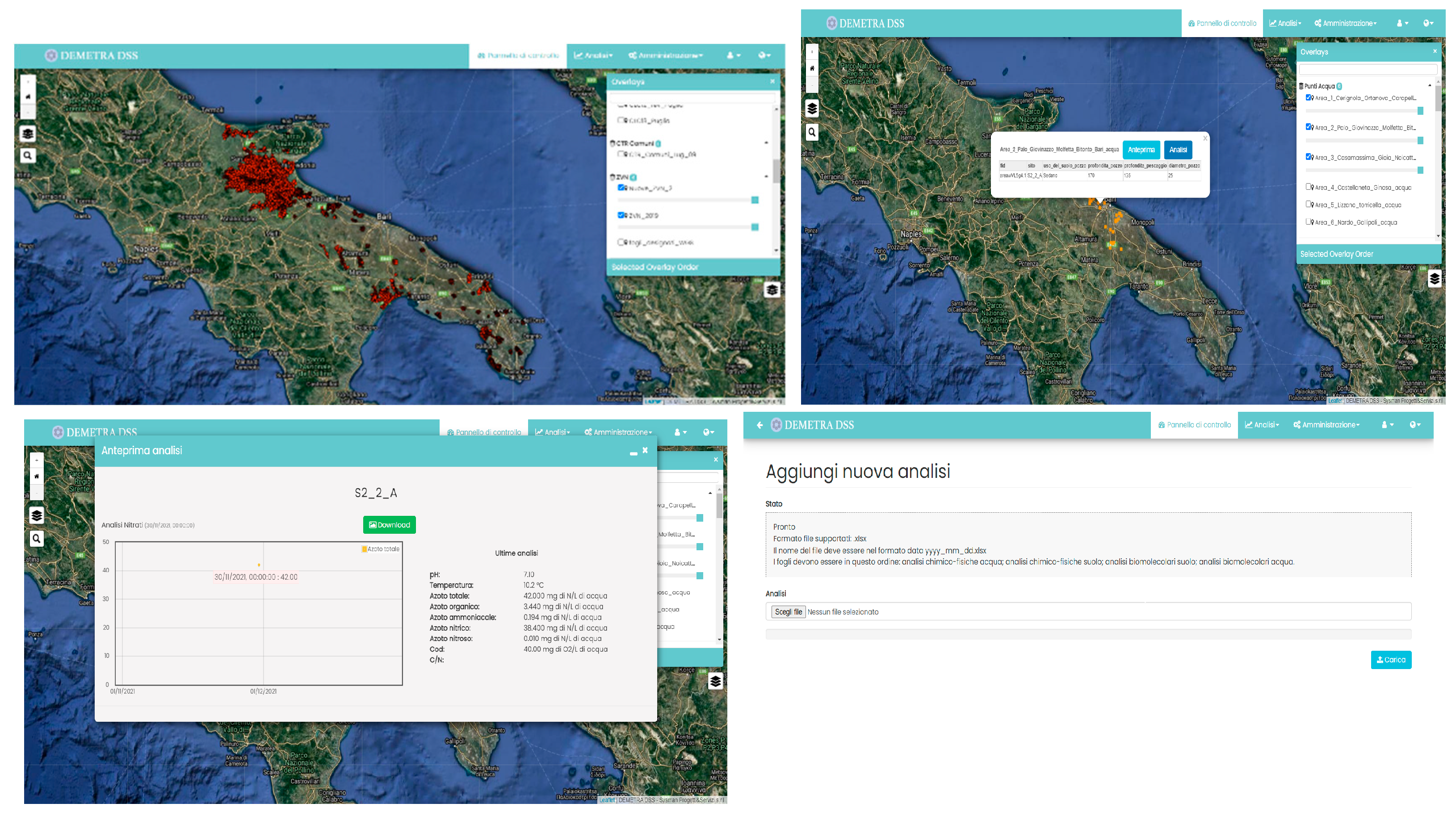Click the Azoto totale legend marker in chart
This screenshot has height=816, width=1456.
click(364, 549)
